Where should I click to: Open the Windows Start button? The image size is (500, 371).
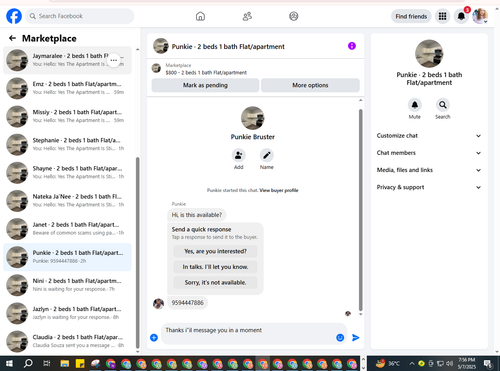pyautogui.click(x=9, y=363)
